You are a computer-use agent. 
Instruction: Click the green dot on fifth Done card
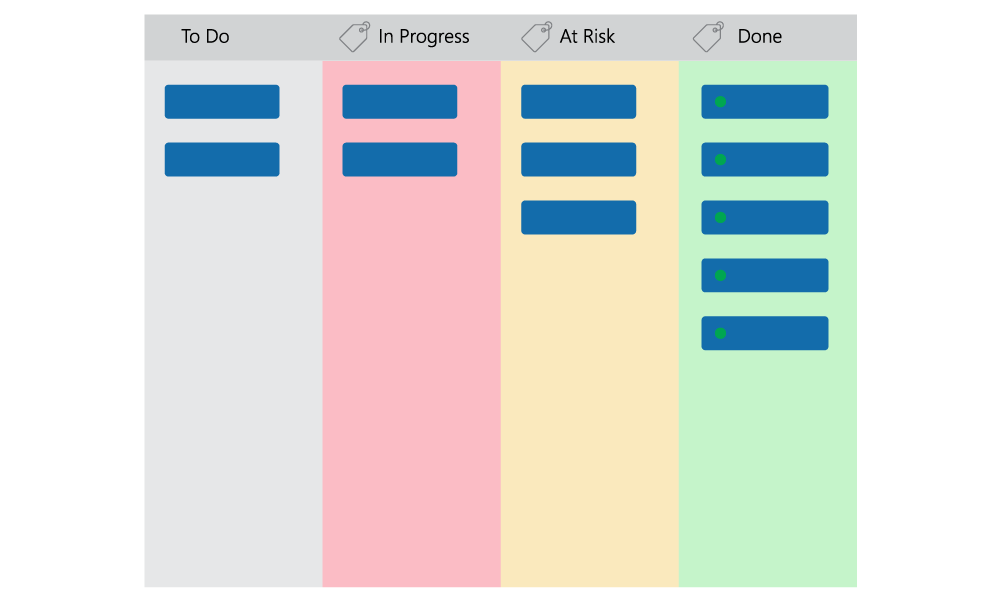[x=721, y=333]
